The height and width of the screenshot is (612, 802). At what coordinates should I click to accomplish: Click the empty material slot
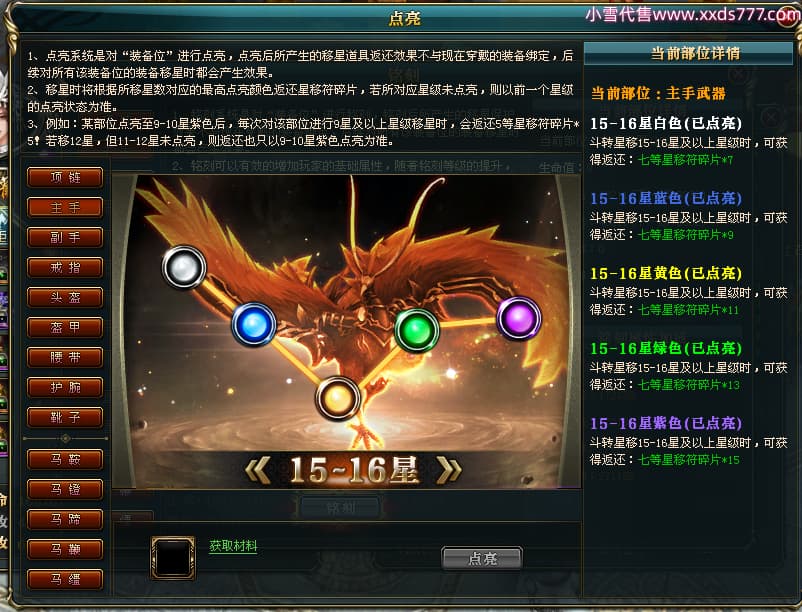pyautogui.click(x=173, y=558)
